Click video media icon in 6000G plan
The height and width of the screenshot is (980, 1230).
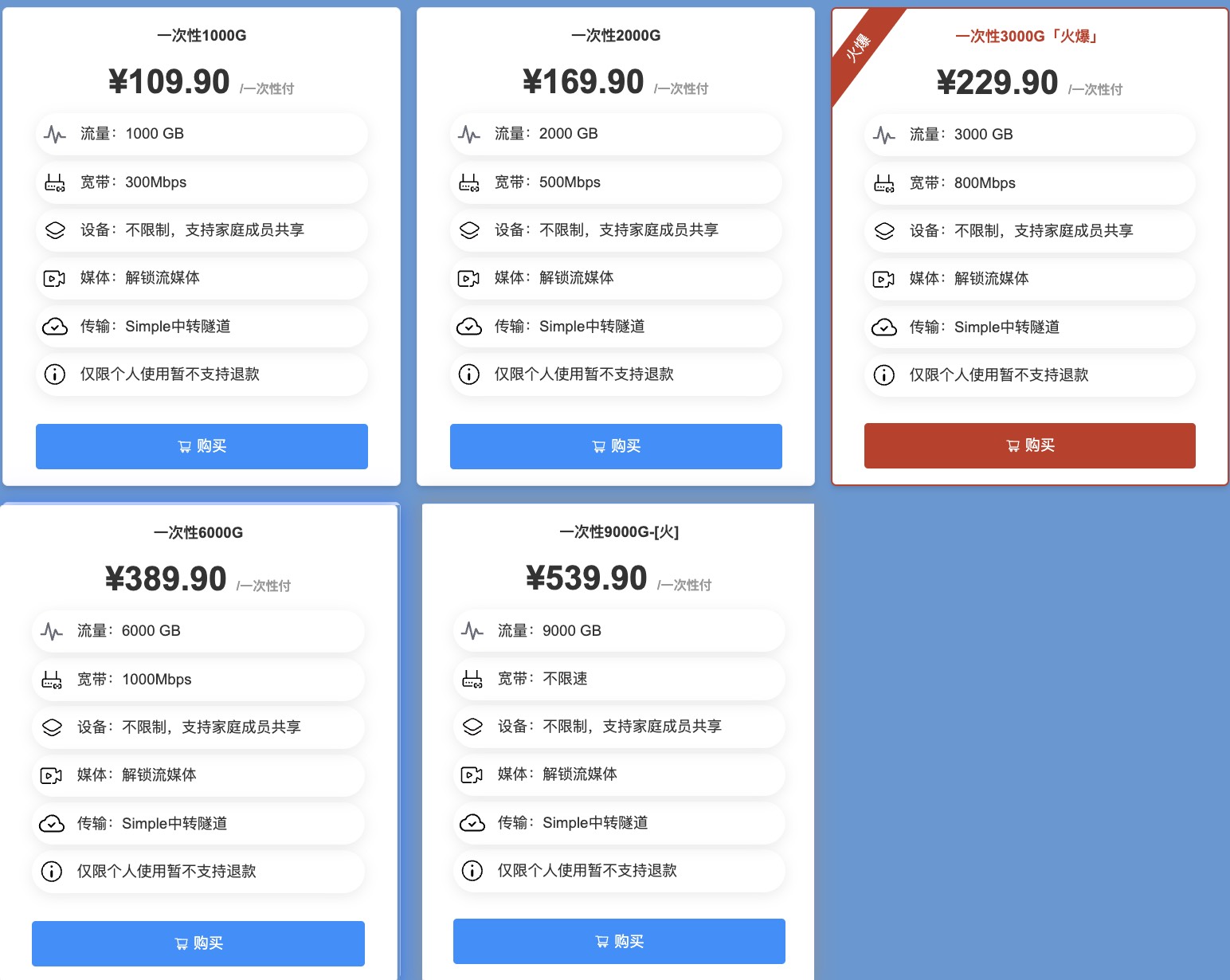click(52, 775)
